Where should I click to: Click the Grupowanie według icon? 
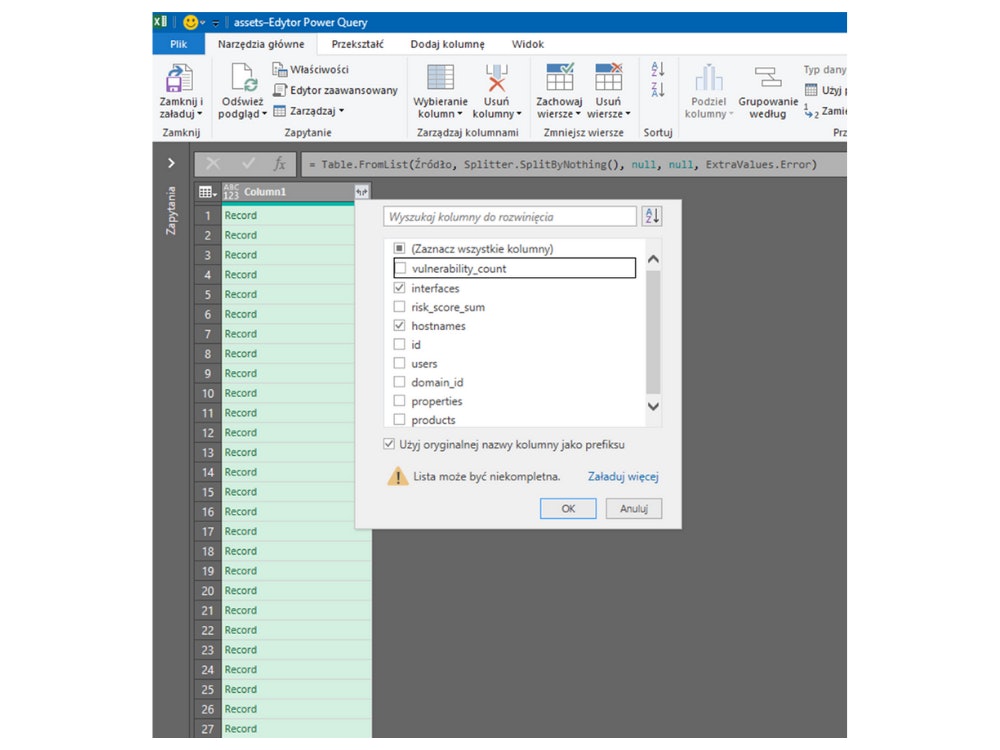click(x=767, y=78)
